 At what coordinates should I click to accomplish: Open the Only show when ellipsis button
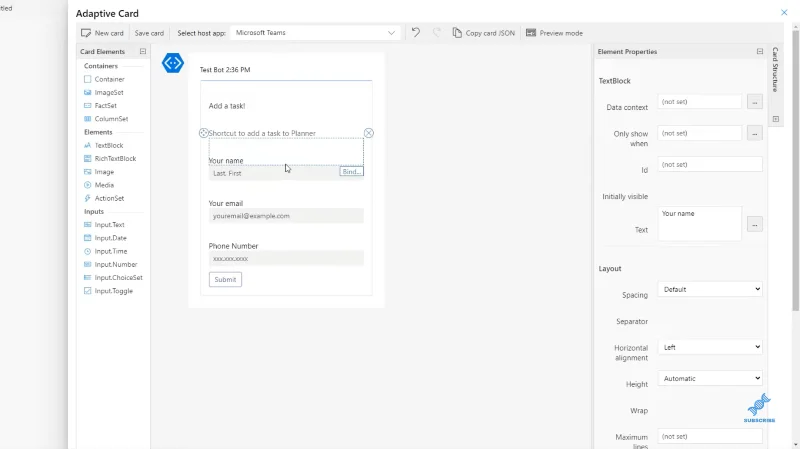pos(755,134)
